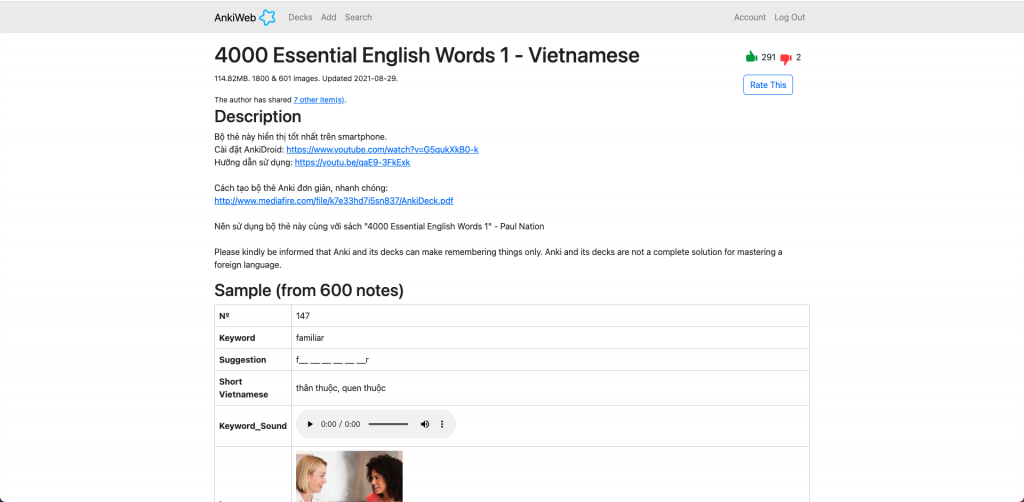Image resolution: width=1024 pixels, height=502 pixels.
Task: Play the Keyword_Sound audio clip
Action: point(310,424)
